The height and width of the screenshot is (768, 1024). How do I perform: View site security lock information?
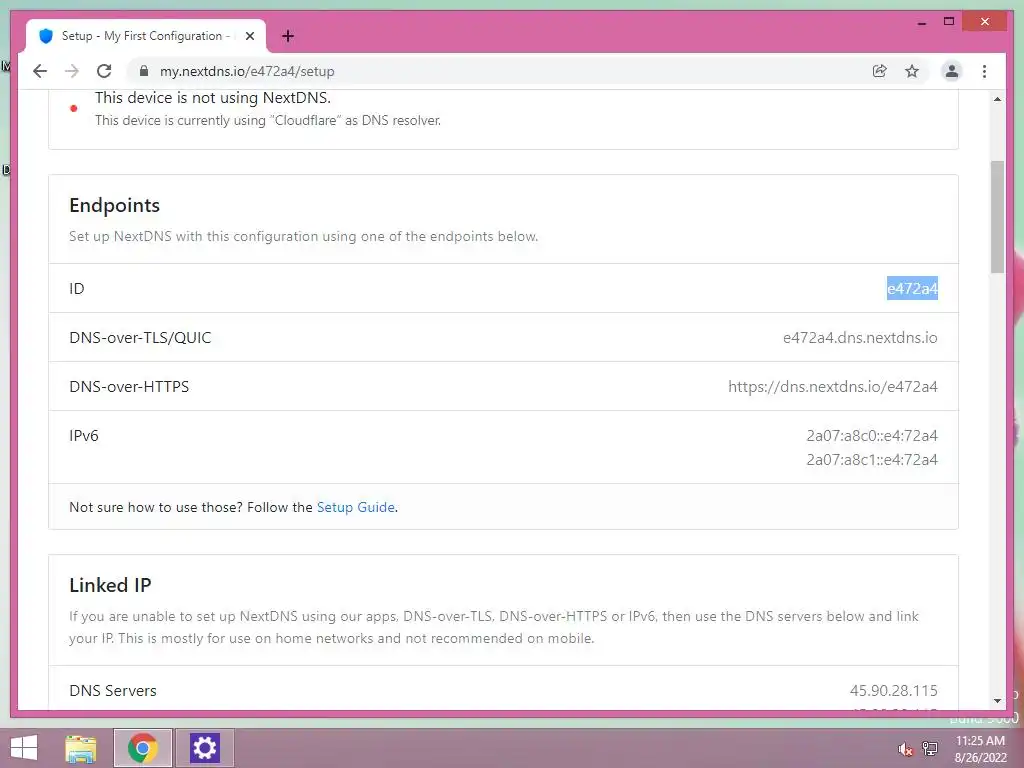pos(144,71)
